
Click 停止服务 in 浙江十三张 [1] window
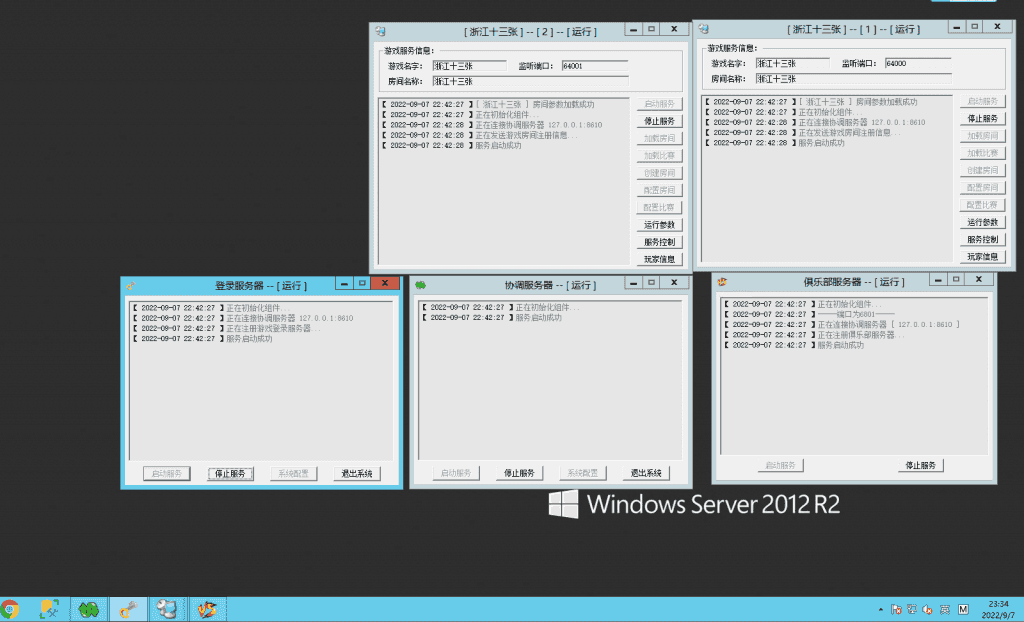982,118
